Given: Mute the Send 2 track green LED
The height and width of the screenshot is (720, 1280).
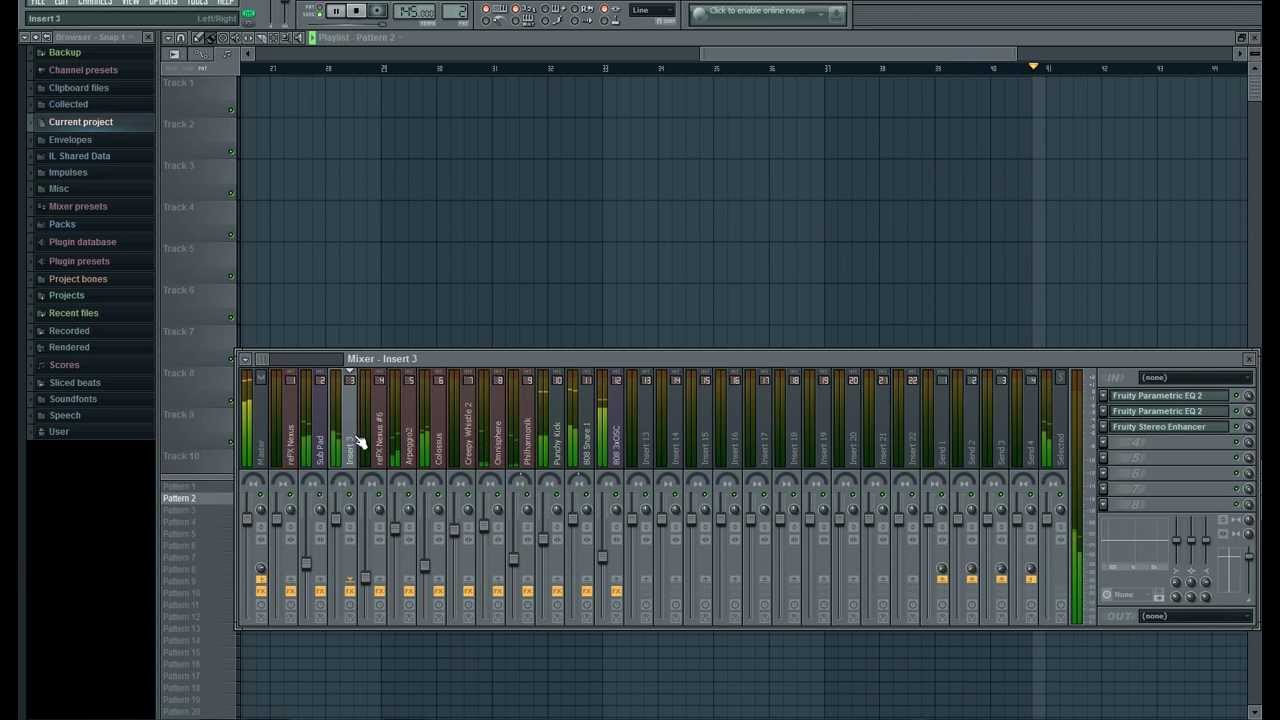Looking at the screenshot, I should point(971,496).
